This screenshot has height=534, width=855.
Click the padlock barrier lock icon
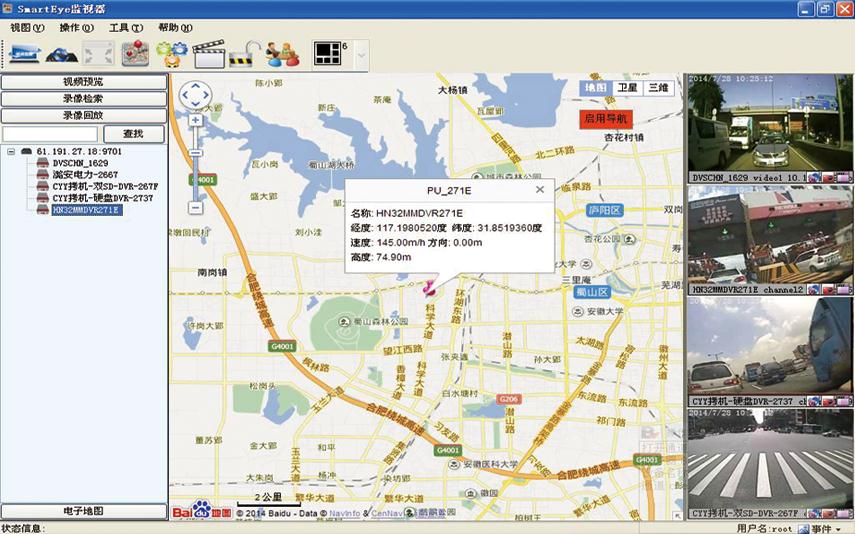coord(244,54)
